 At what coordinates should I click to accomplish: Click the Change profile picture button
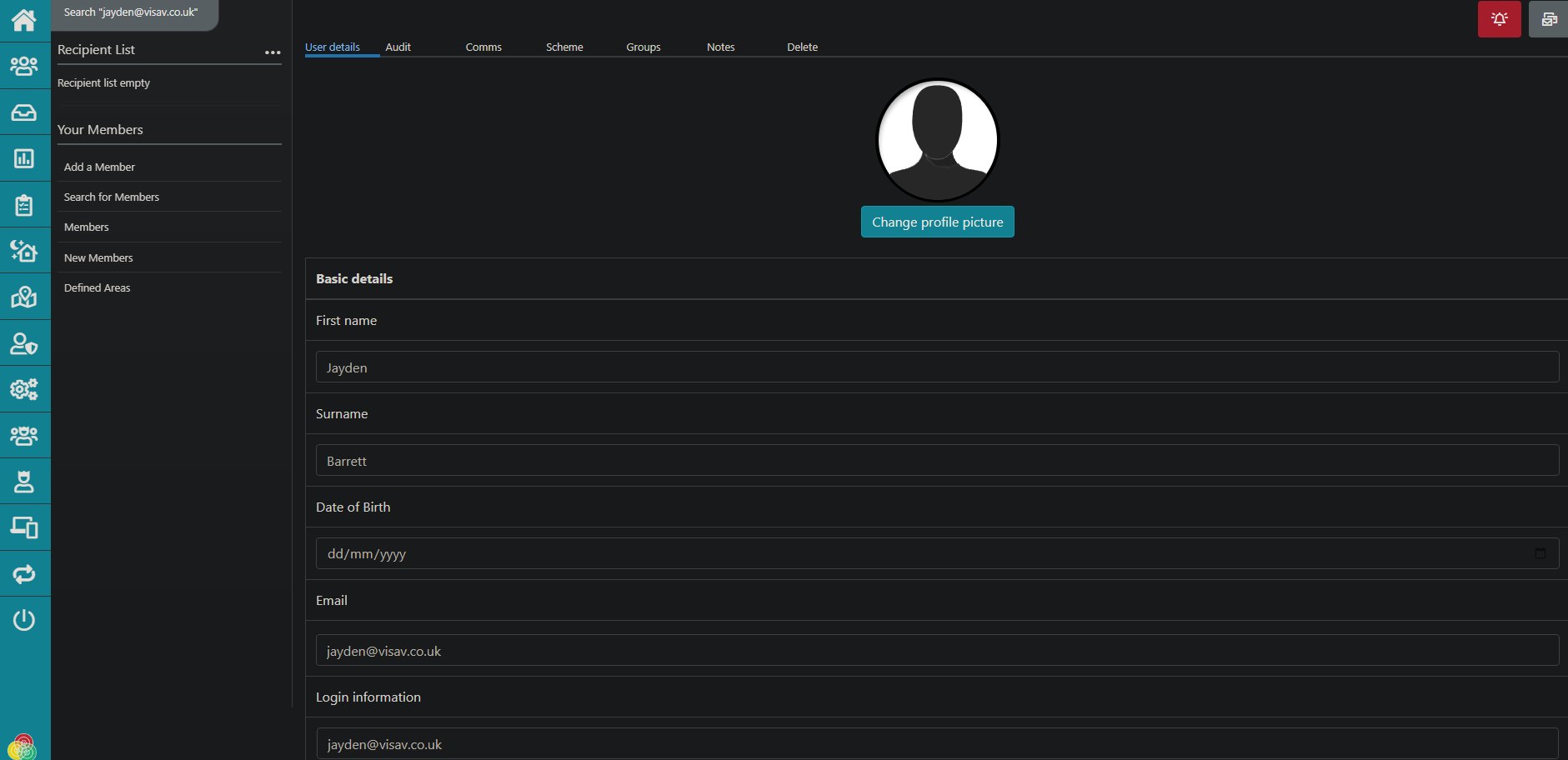pyautogui.click(x=937, y=222)
